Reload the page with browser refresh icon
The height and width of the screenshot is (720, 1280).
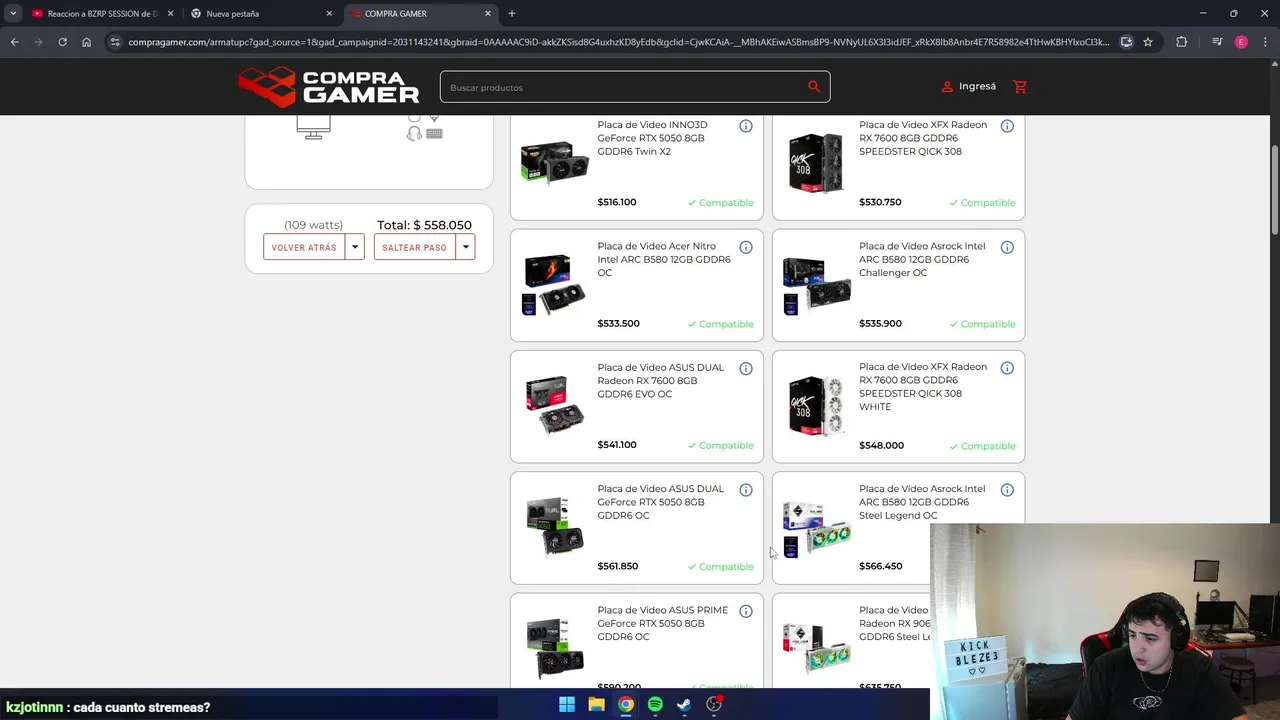click(x=62, y=42)
